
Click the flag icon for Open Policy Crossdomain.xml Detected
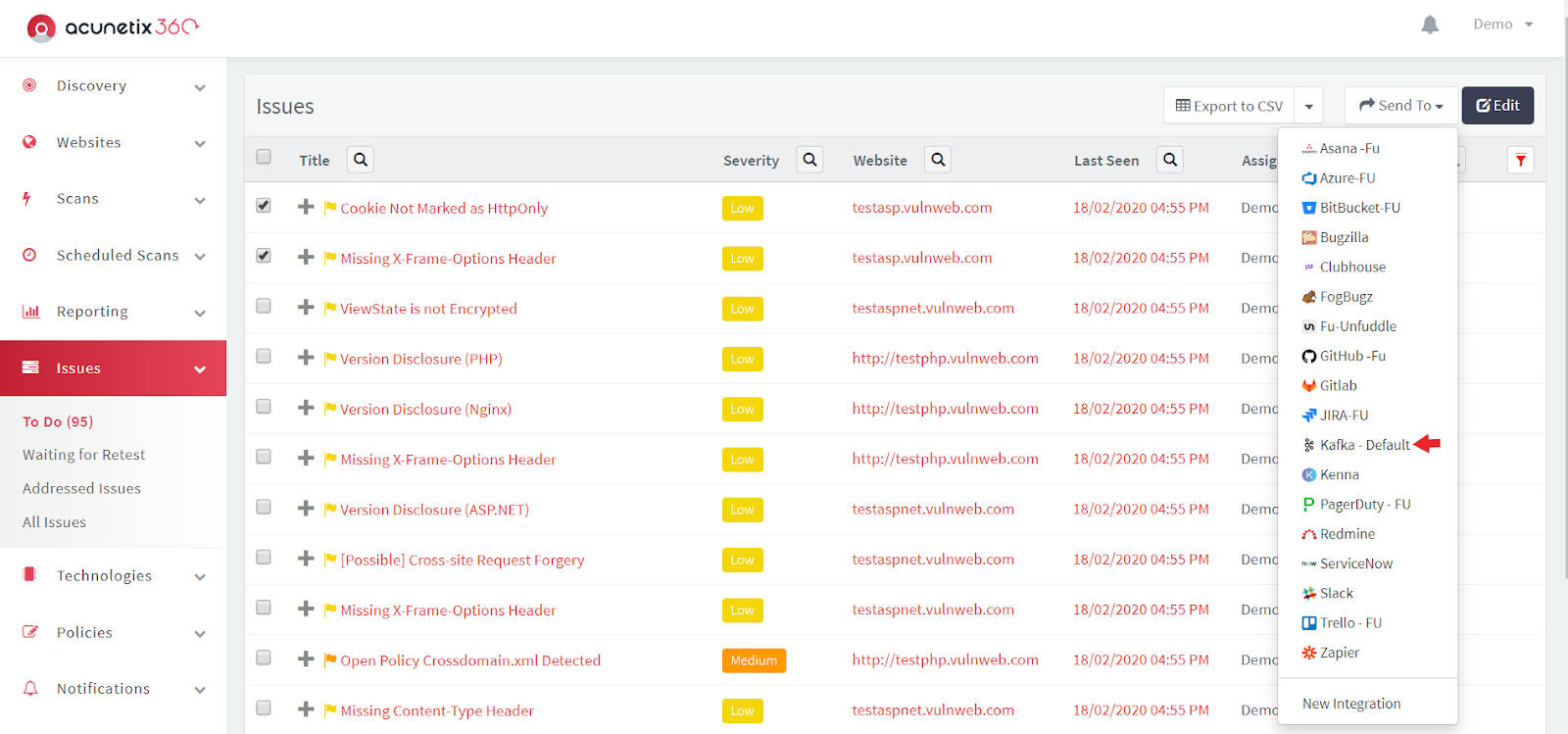pos(330,660)
